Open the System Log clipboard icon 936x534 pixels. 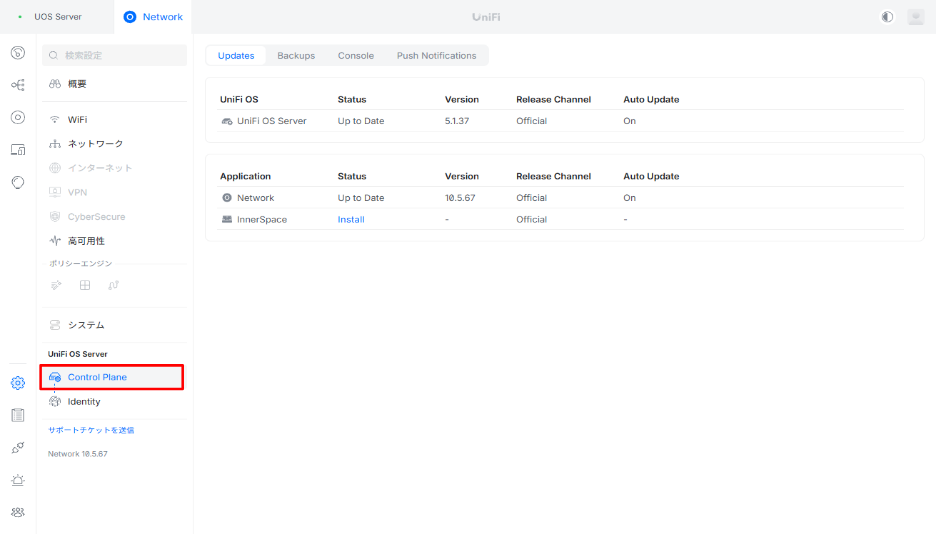(x=18, y=415)
